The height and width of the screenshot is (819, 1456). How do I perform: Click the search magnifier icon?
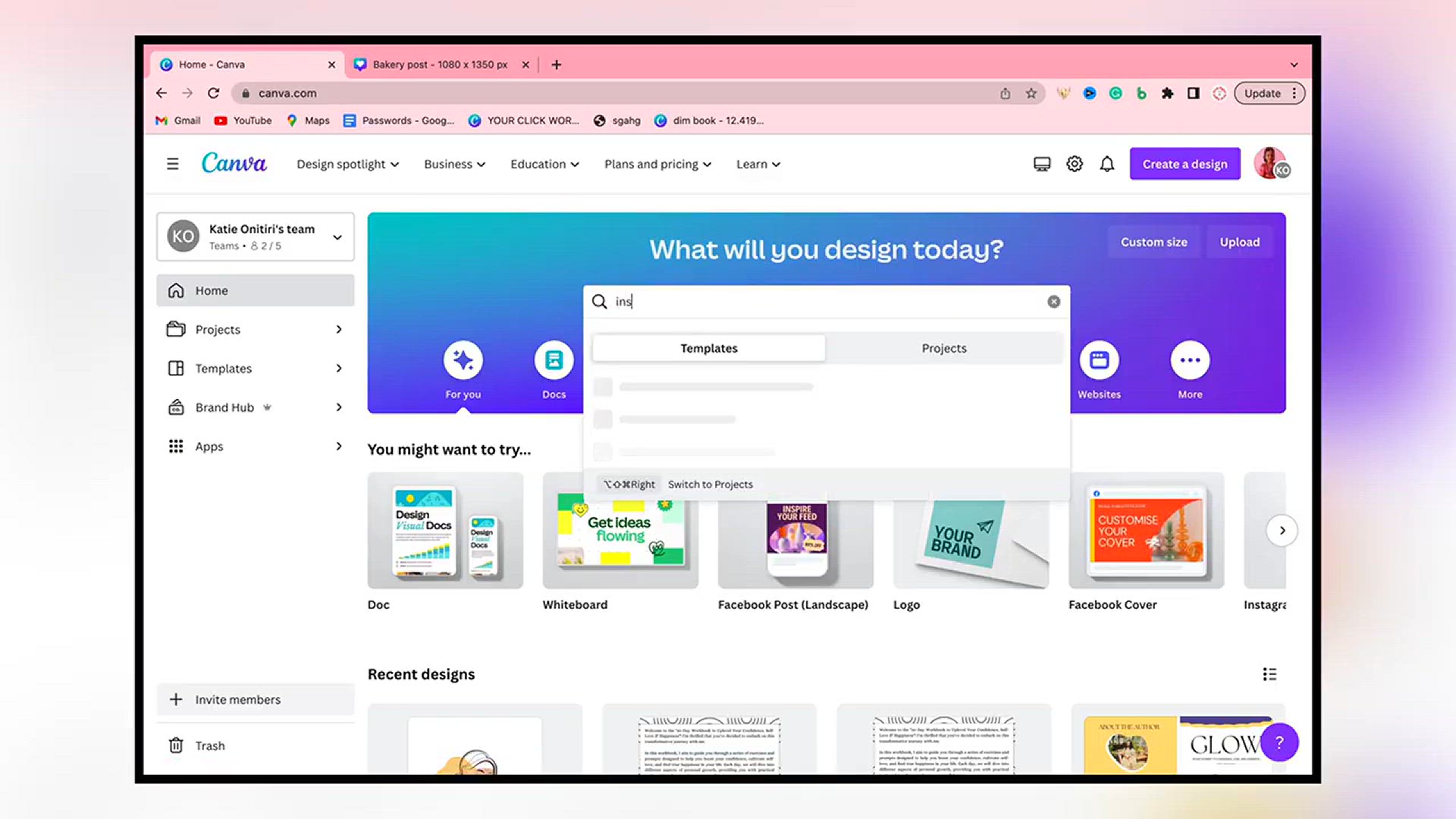pos(599,302)
